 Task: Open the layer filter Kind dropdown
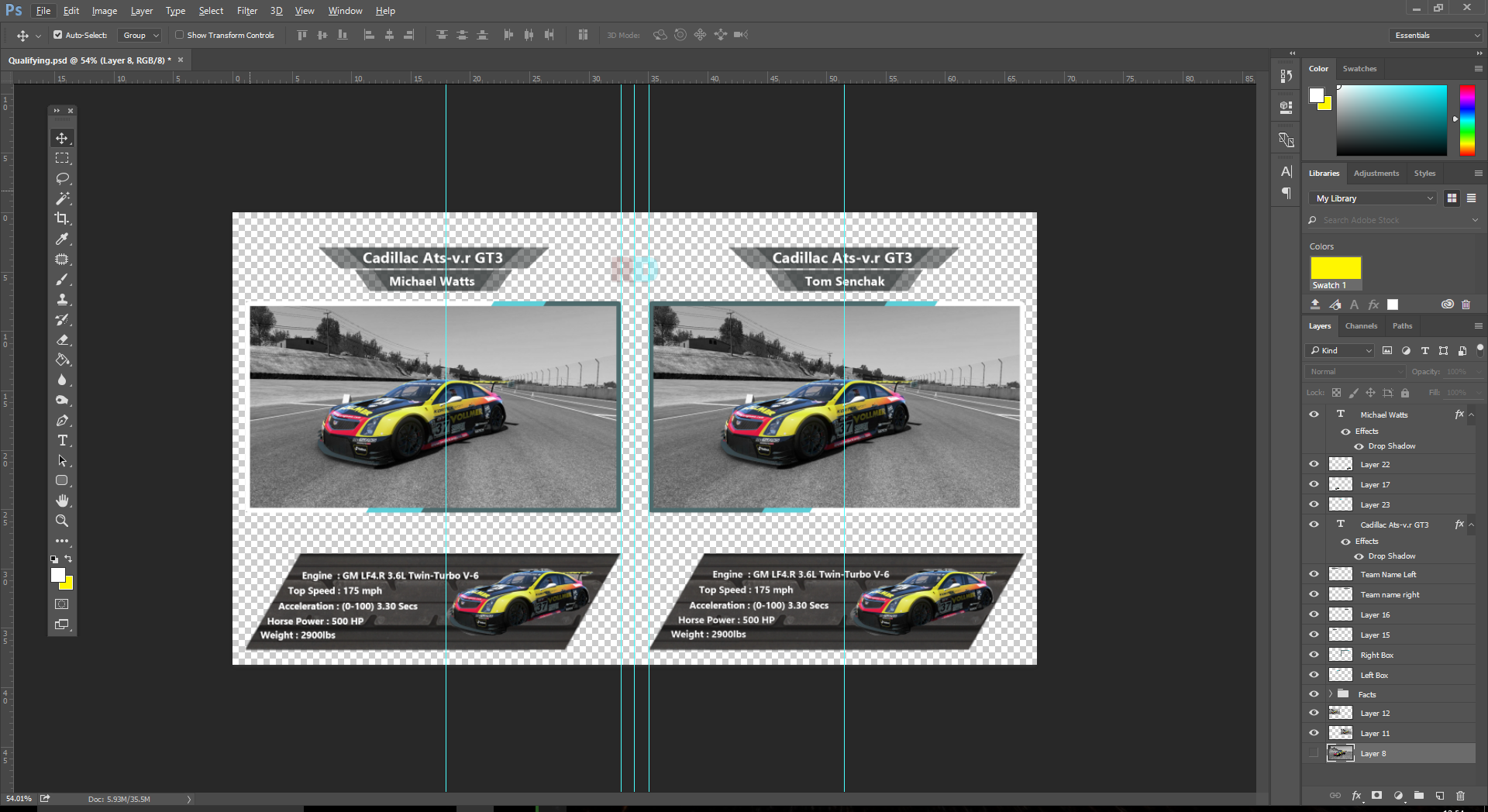1340,350
